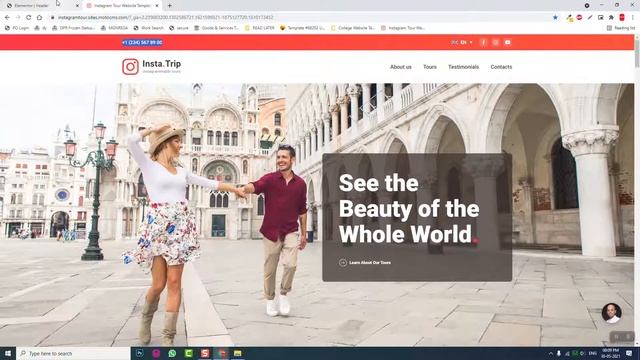Open the Testimonials menu item

(x=463, y=67)
